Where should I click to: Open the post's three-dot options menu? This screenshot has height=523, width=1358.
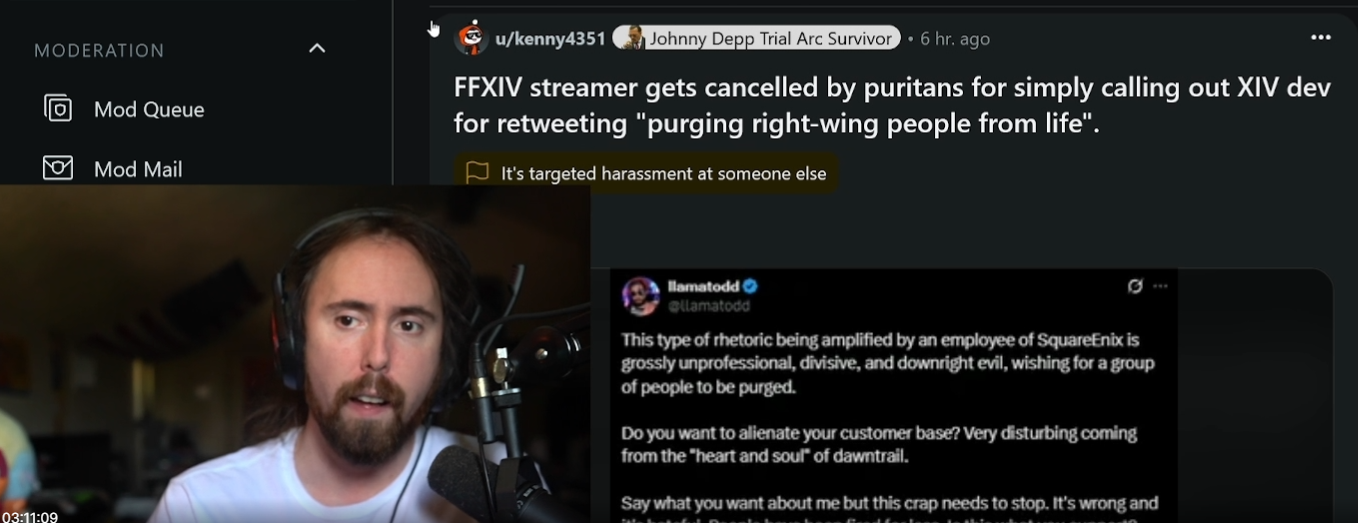[1321, 38]
